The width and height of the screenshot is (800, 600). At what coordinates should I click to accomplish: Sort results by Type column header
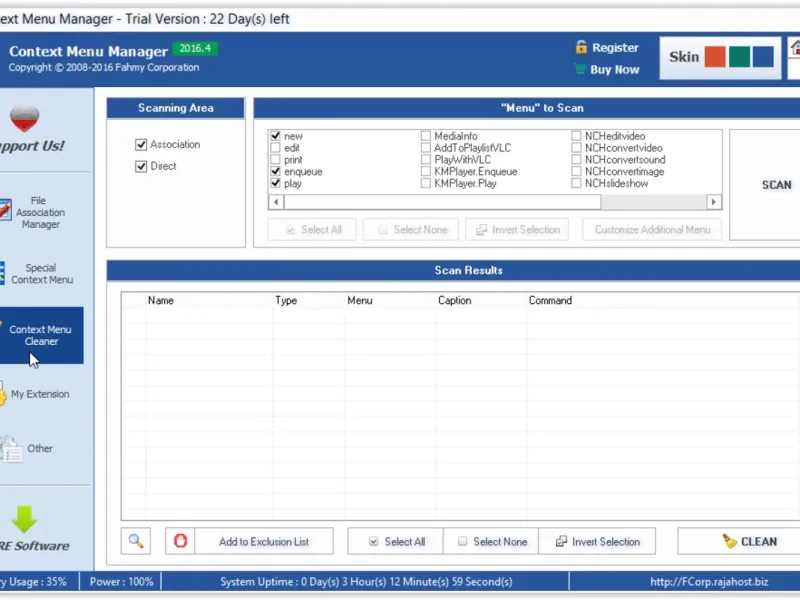286,301
